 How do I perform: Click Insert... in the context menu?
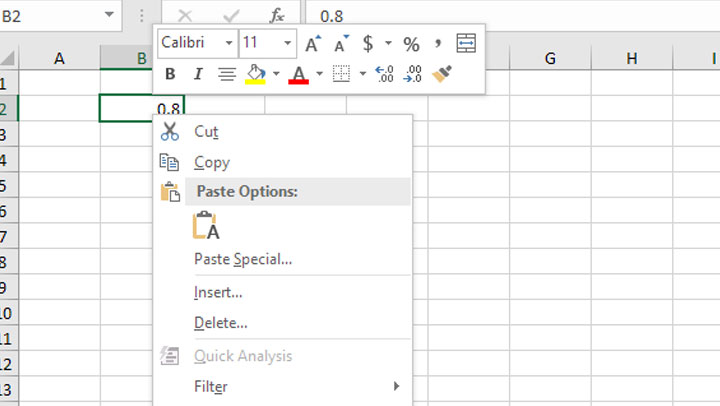tap(218, 293)
